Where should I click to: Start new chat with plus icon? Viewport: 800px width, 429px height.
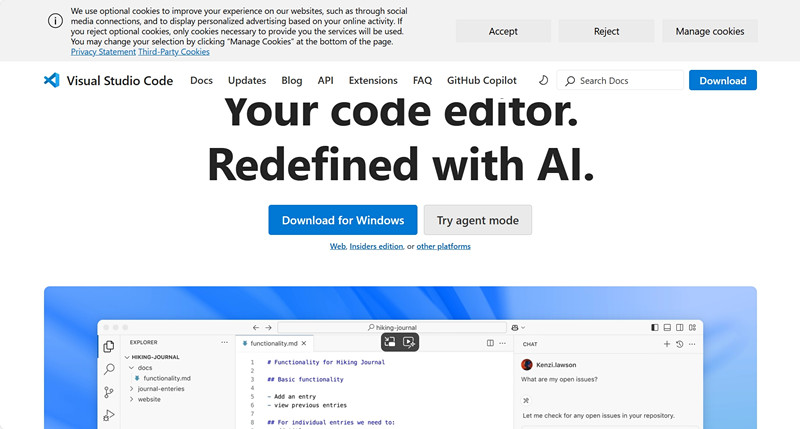667,344
